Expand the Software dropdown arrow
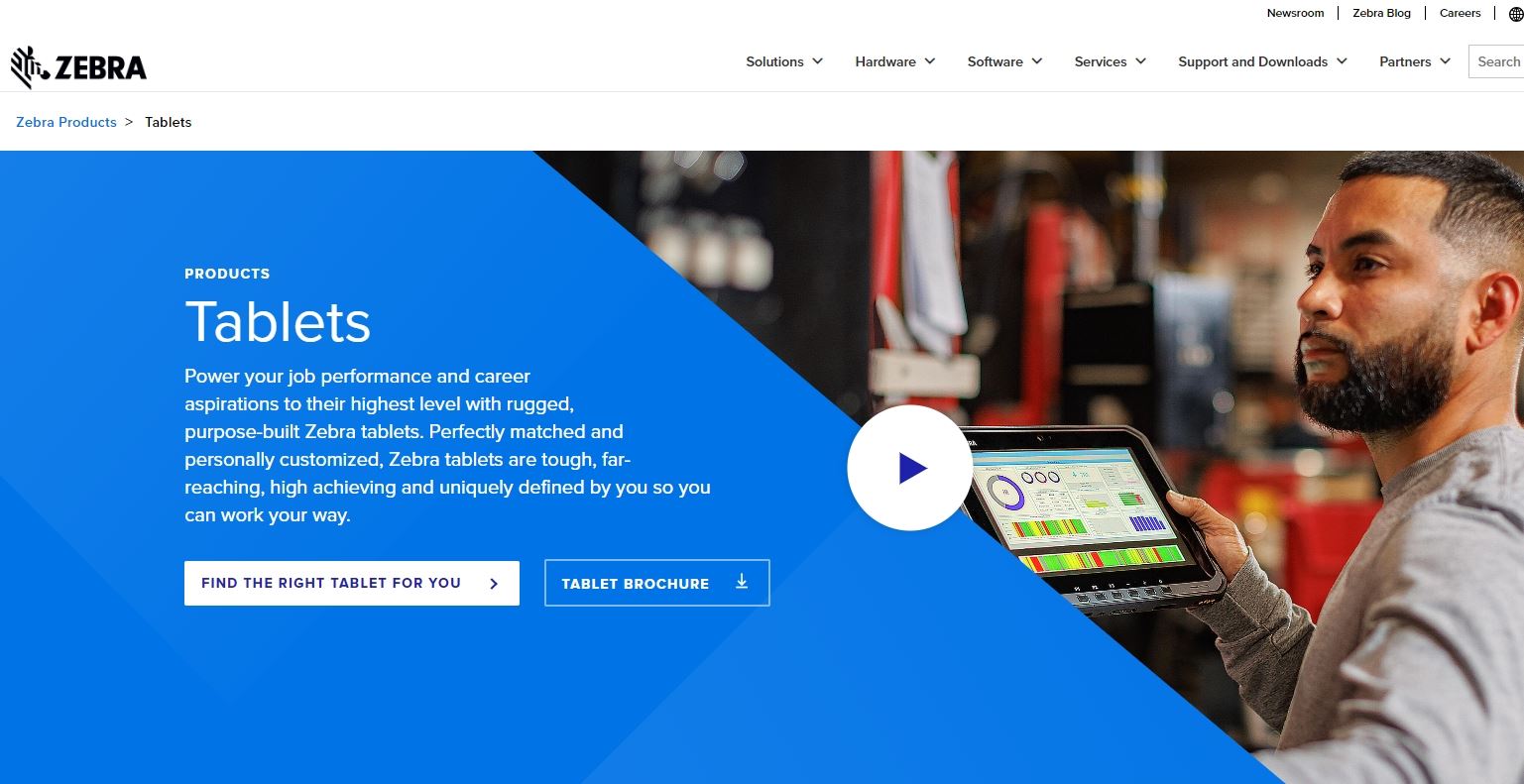Image resolution: width=1524 pixels, height=784 pixels. (x=1037, y=61)
